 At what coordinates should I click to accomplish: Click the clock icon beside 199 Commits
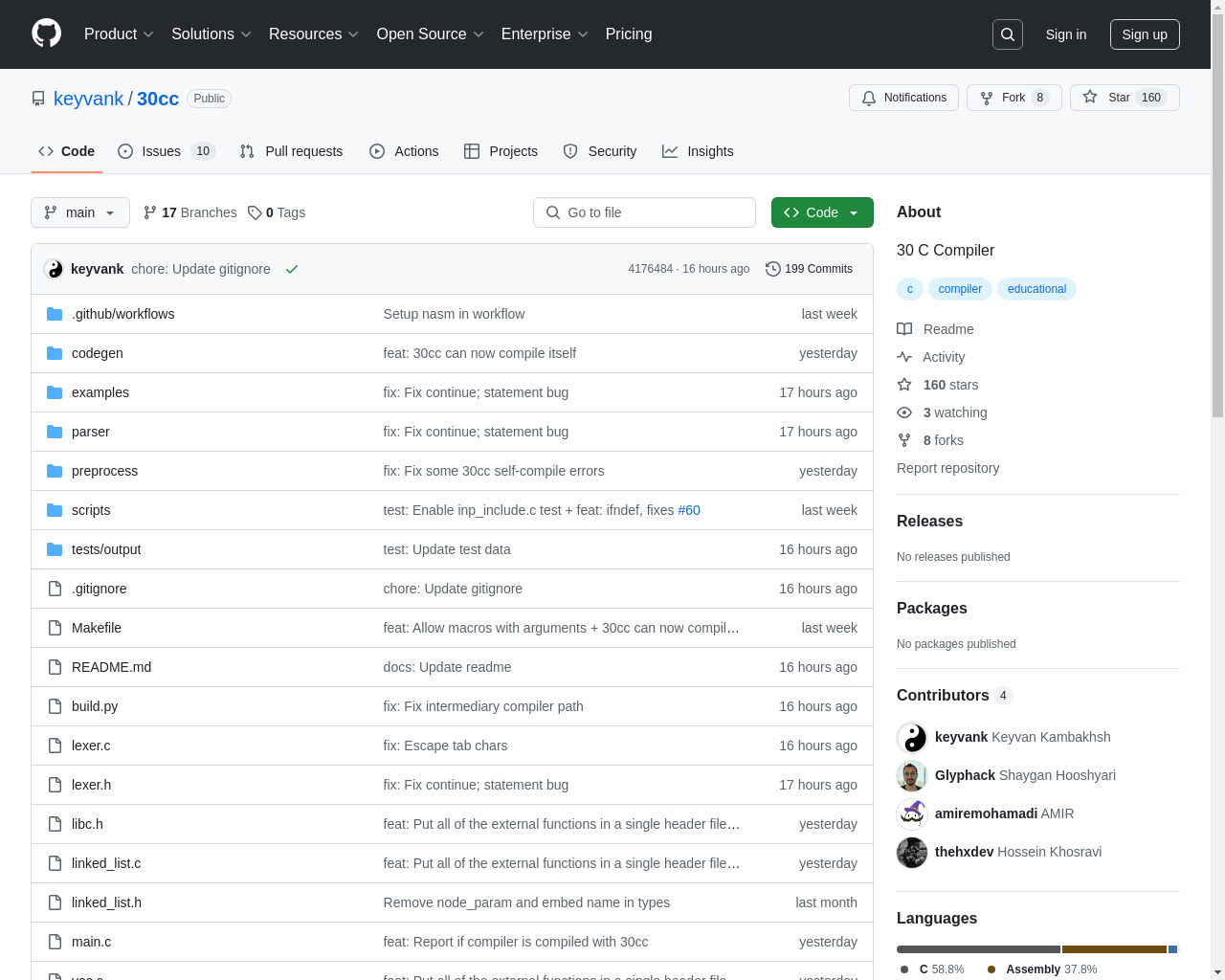click(x=773, y=269)
